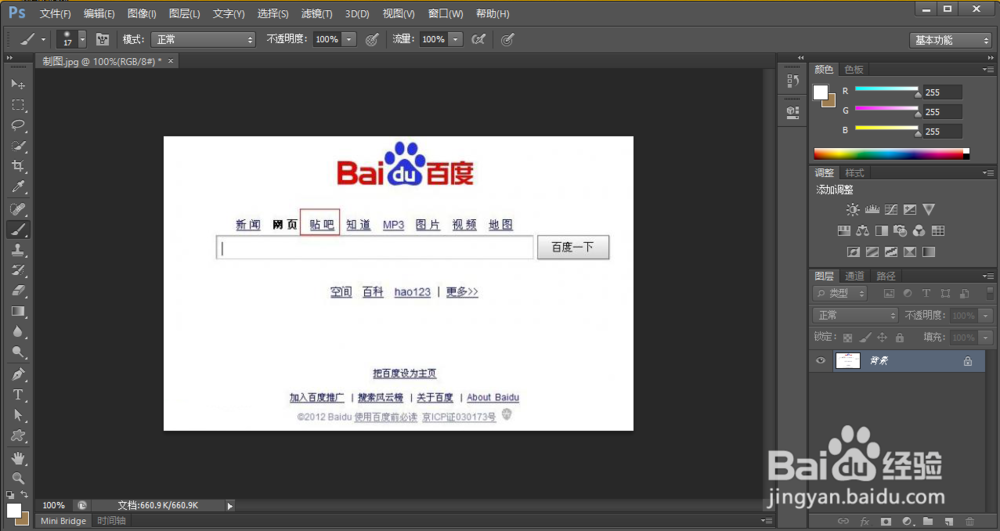Open the 基本功能 workspace dropdown
The width and height of the screenshot is (1000, 531).
[x=950, y=40]
